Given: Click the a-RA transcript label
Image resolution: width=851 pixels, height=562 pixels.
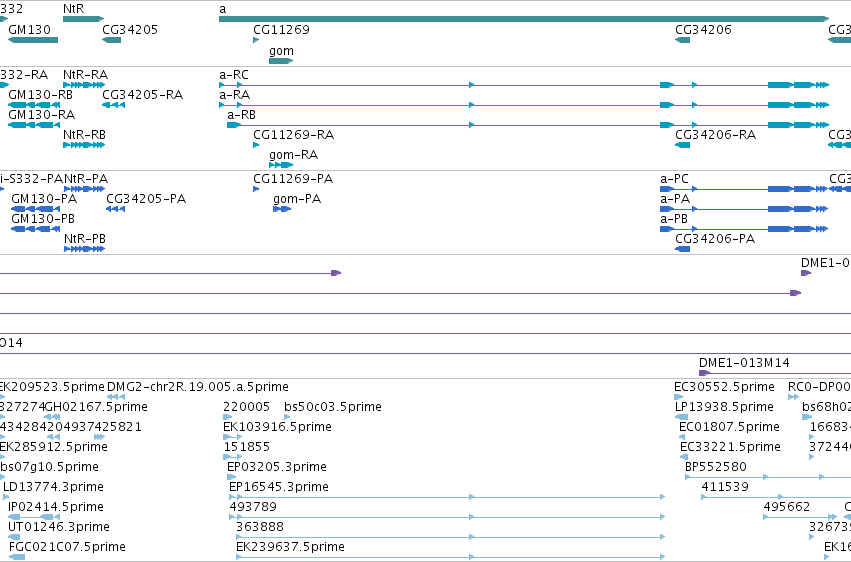Looking at the screenshot, I should [x=234, y=94].
